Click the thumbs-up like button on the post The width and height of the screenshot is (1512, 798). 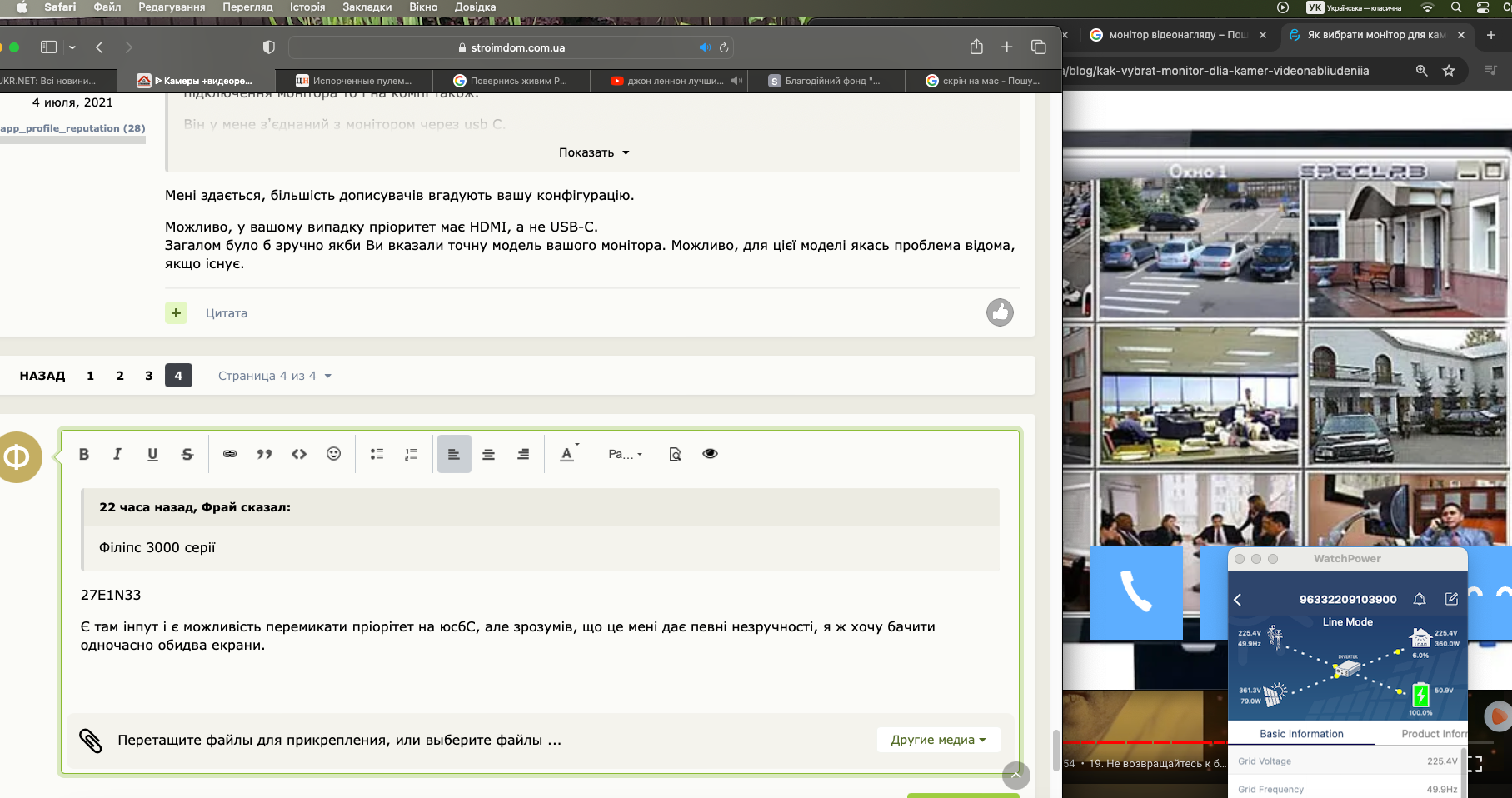tap(1000, 312)
